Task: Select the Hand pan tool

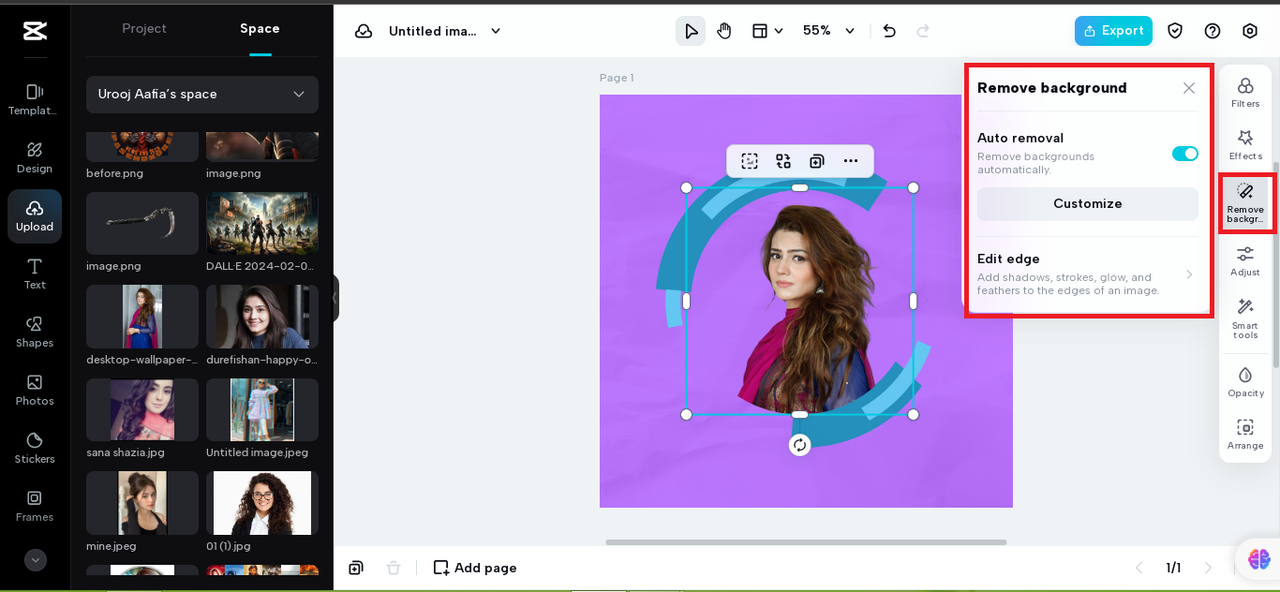Action: tap(724, 31)
